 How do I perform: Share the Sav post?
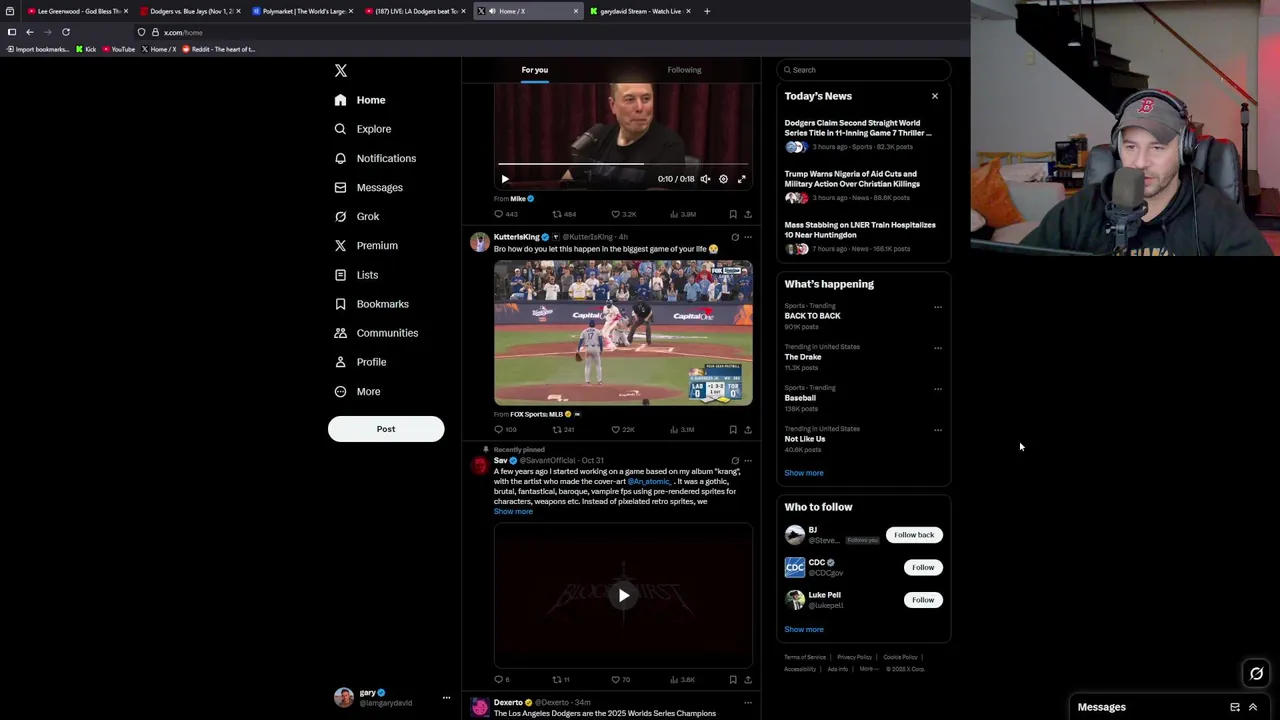[747, 680]
